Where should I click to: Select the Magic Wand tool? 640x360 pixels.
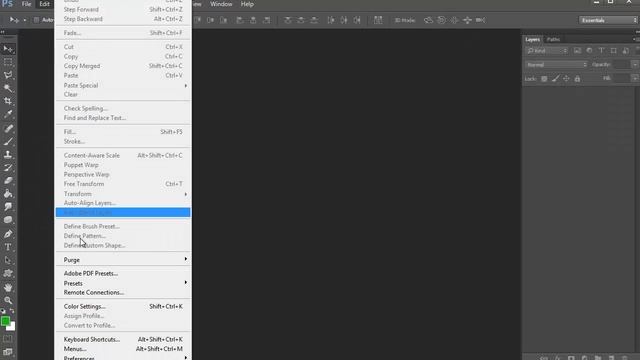8,88
